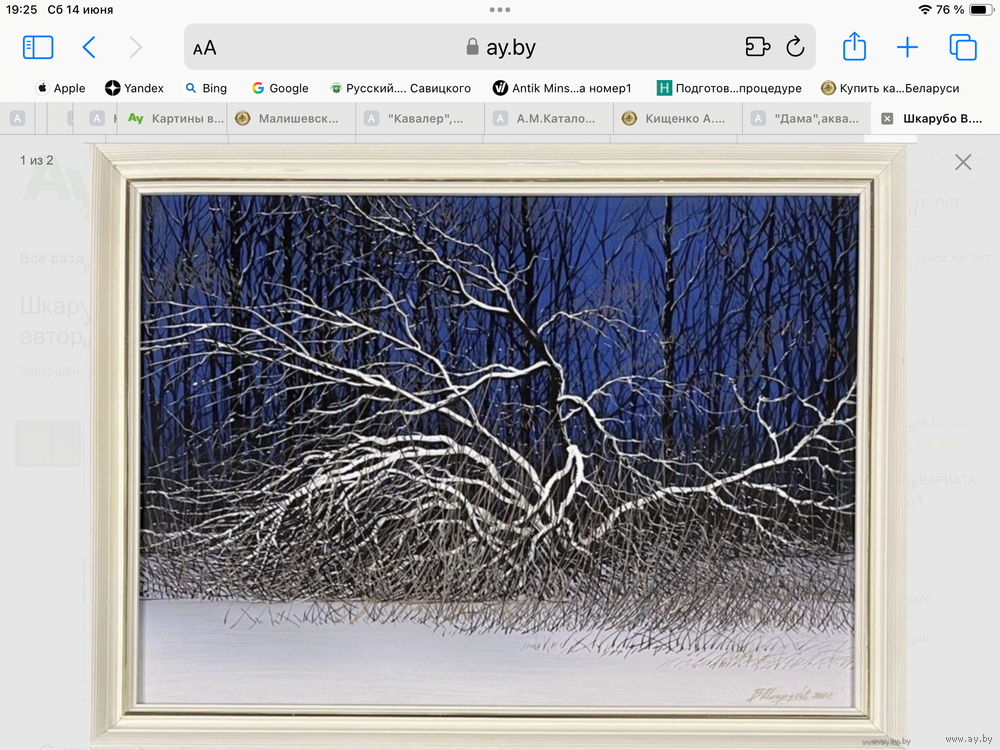The image size is (1000, 750).
Task: Tap the battery status indicator
Action: pyautogui.click(x=981, y=10)
